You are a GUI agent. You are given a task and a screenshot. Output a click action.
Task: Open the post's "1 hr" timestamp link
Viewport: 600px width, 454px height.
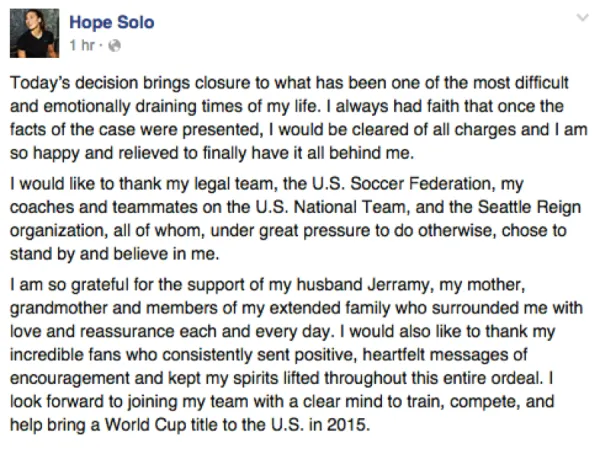(x=82, y=45)
